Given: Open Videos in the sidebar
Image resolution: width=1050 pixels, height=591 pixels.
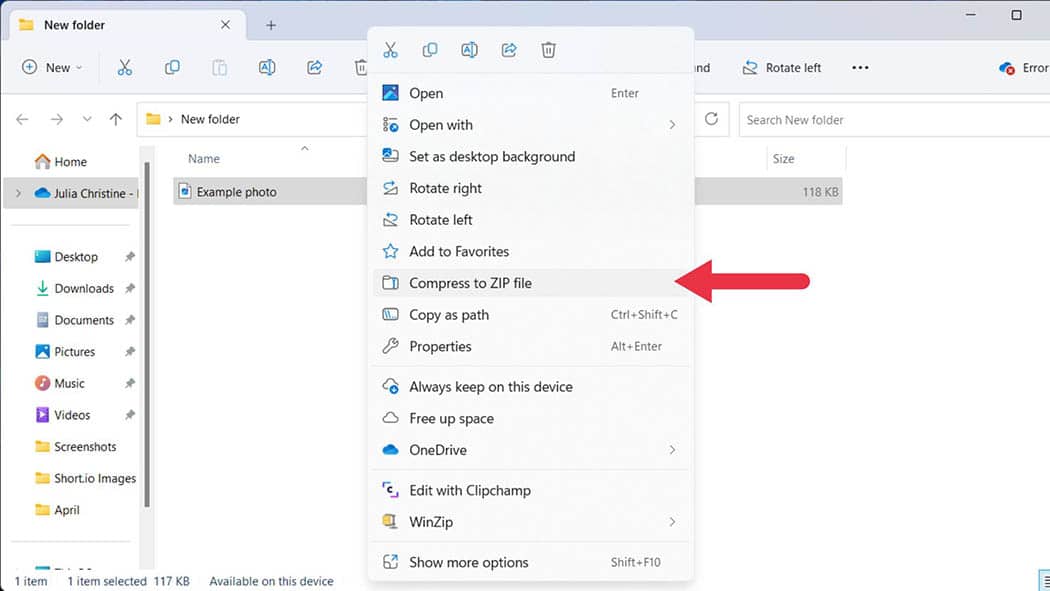Looking at the screenshot, I should (62, 415).
